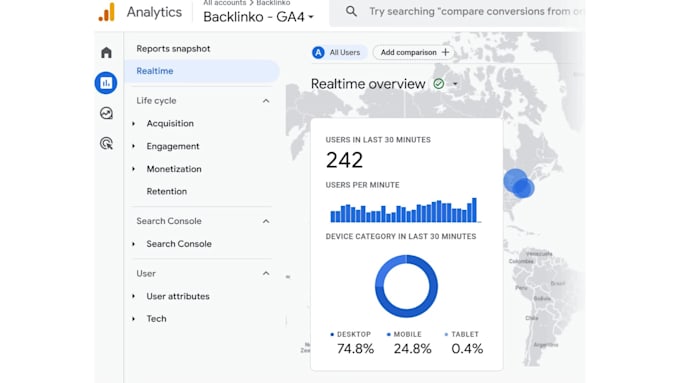Expand the User attributes arrow
The height and width of the screenshot is (383, 680).
134,296
